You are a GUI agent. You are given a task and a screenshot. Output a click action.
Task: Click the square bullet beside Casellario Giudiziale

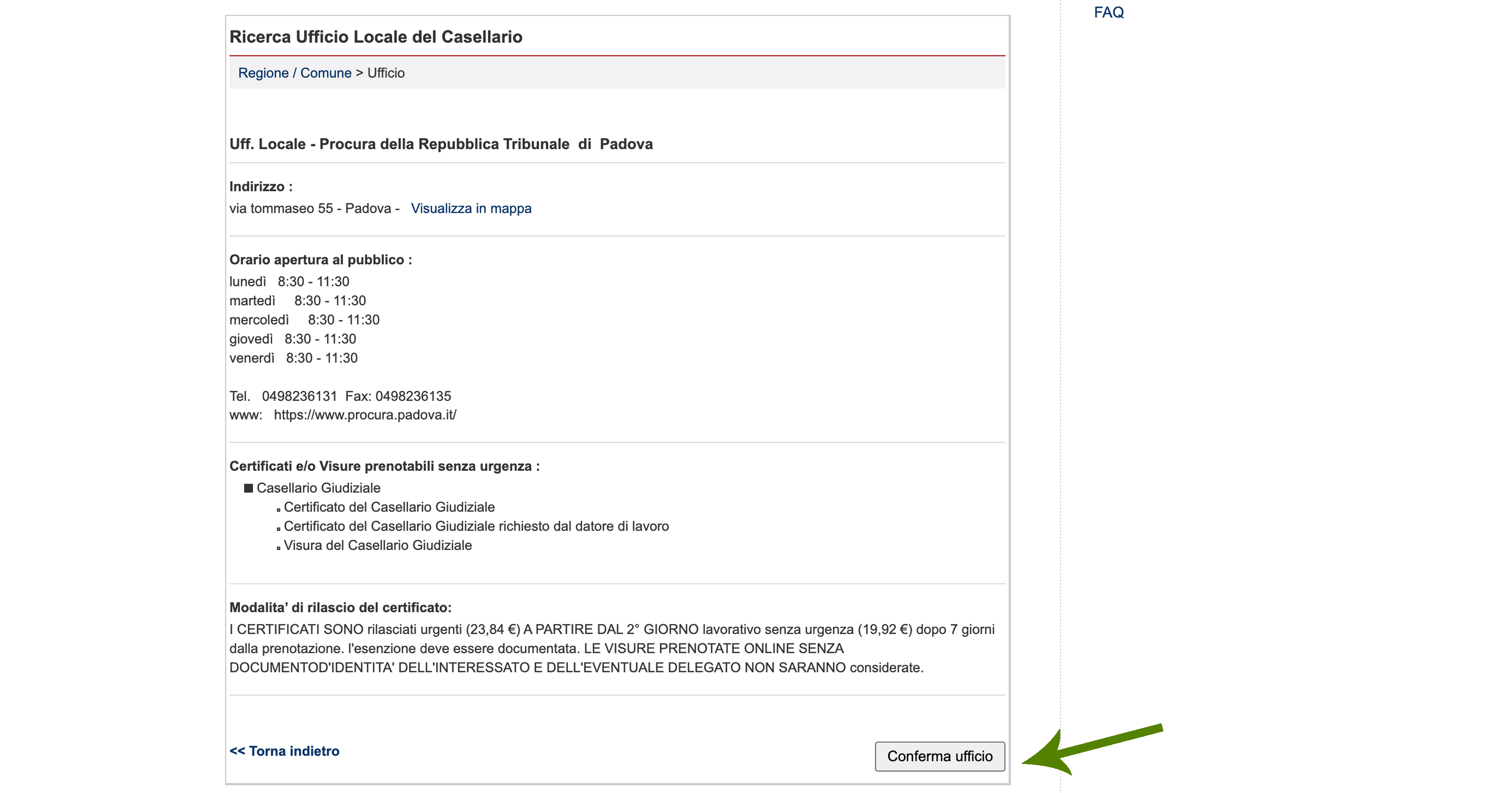[x=248, y=488]
